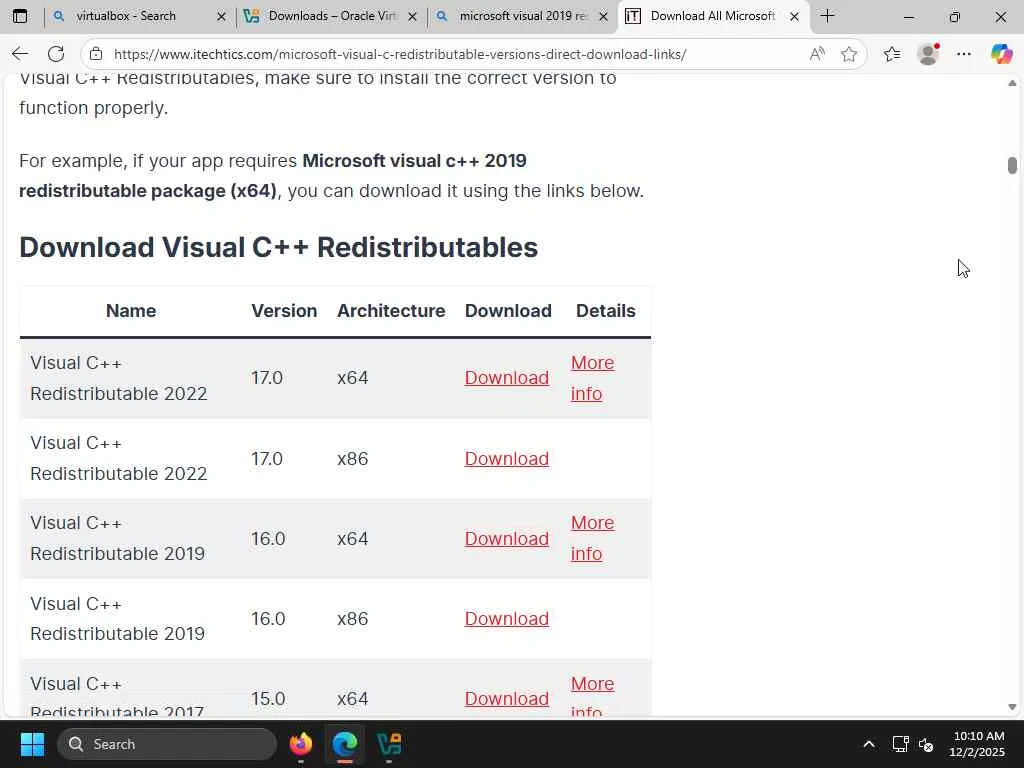
Task: Activate the Read aloud icon
Action: coord(817,54)
